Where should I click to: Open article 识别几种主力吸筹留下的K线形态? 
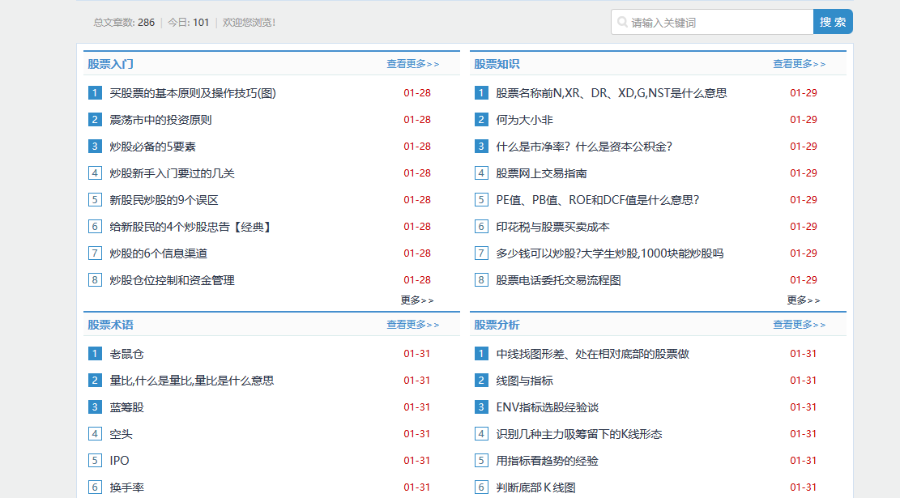(579, 434)
